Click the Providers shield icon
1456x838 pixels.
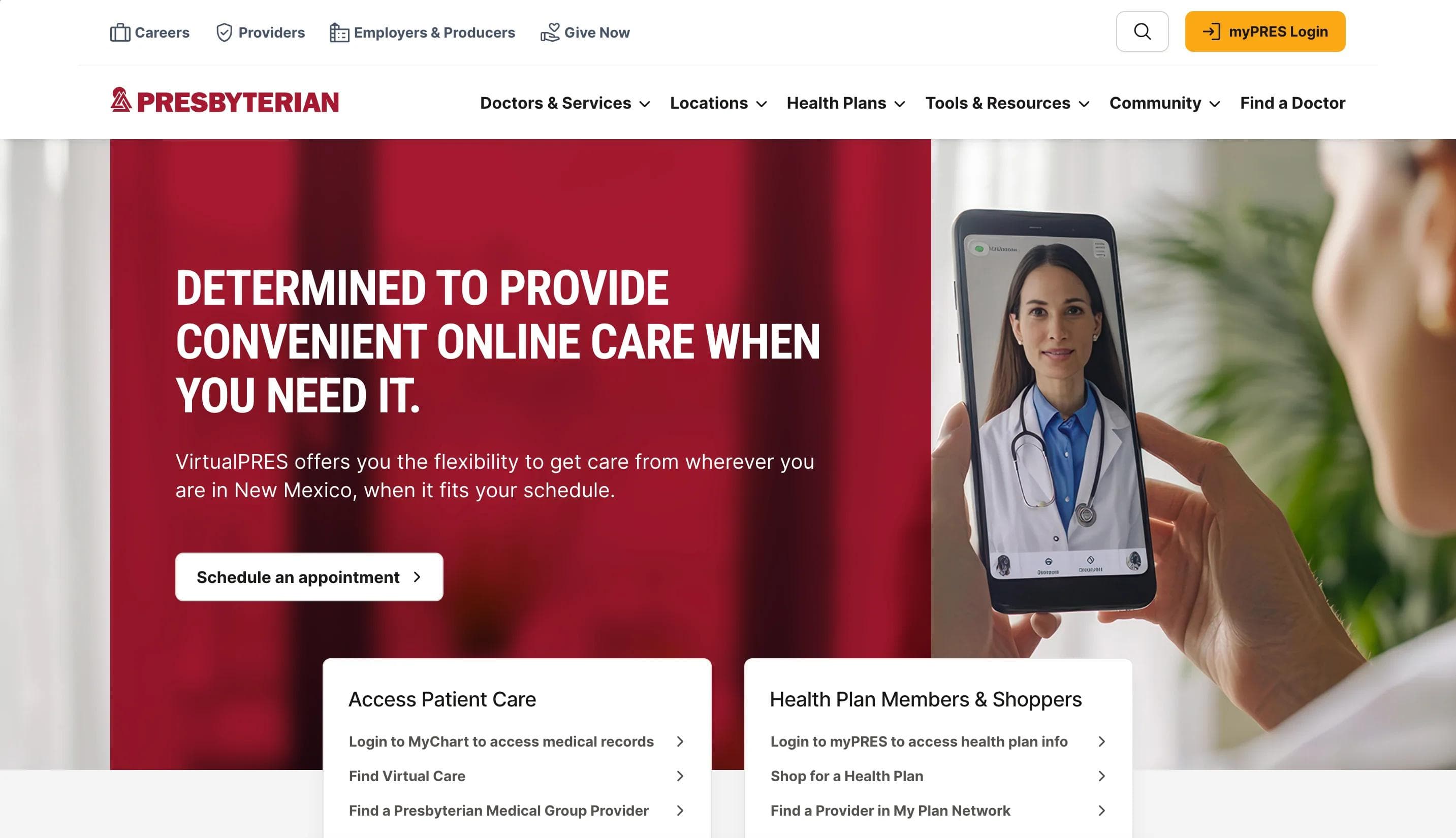tap(224, 32)
